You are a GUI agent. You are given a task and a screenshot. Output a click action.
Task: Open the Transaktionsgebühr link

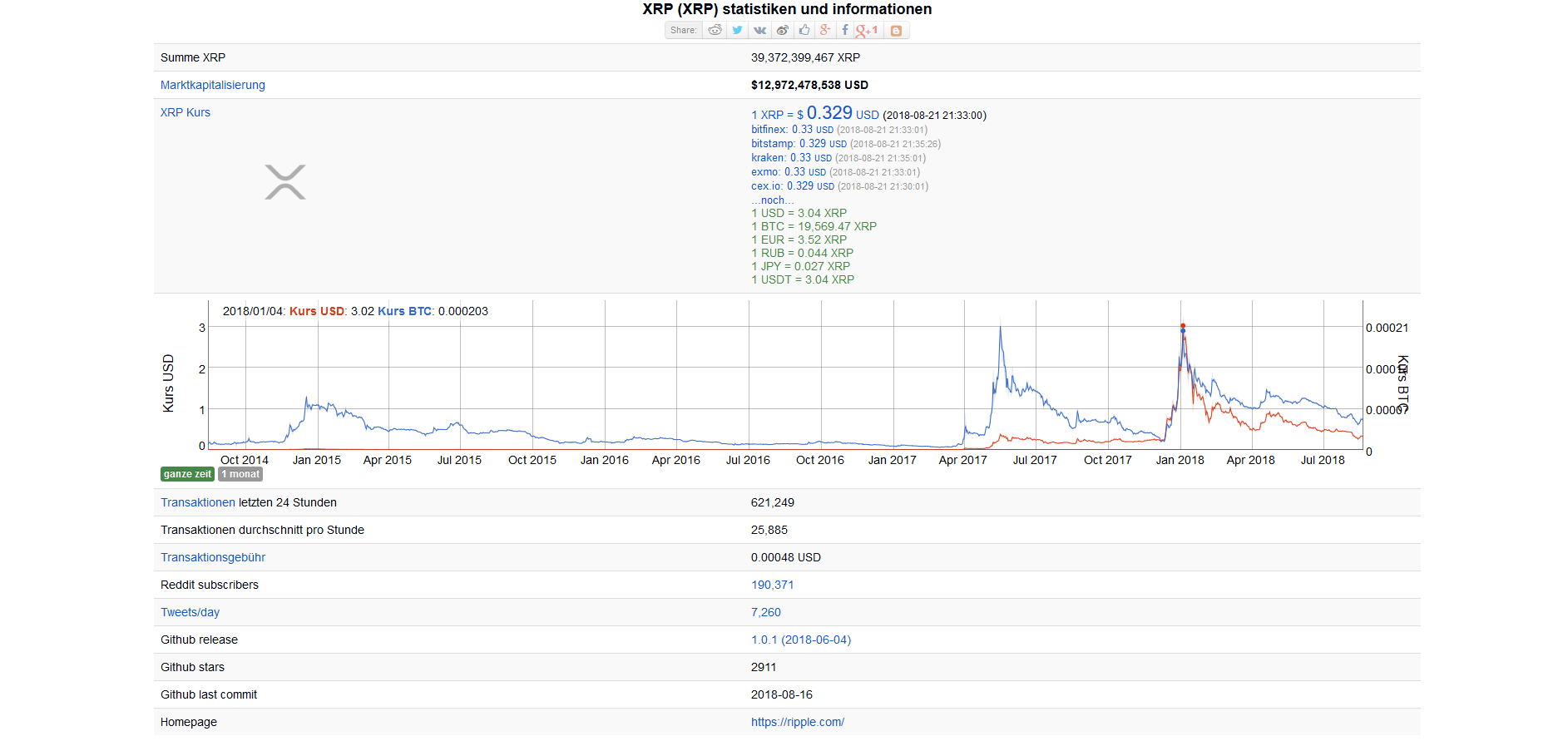[213, 557]
